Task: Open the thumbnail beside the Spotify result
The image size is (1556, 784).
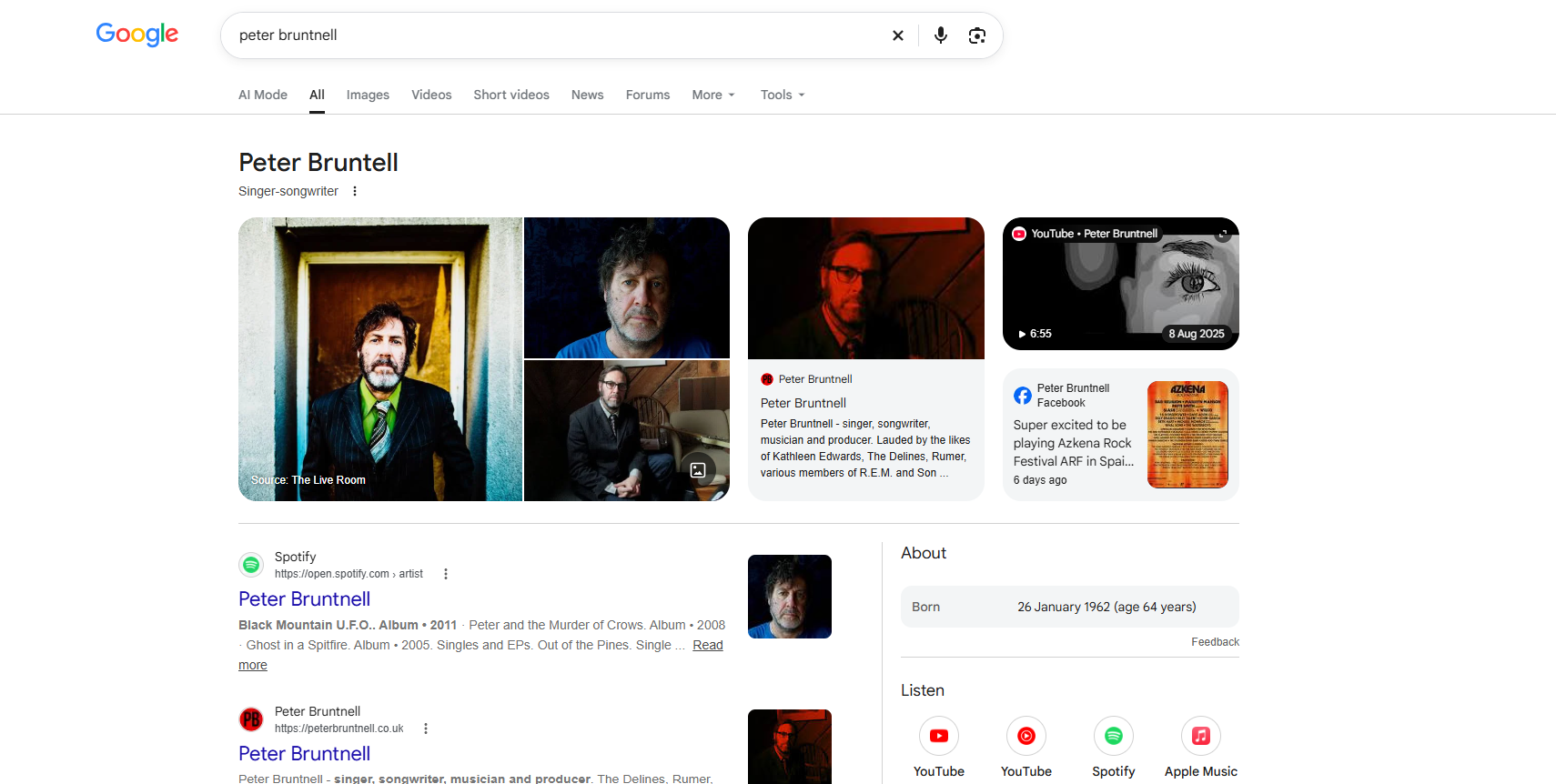Action: (790, 597)
